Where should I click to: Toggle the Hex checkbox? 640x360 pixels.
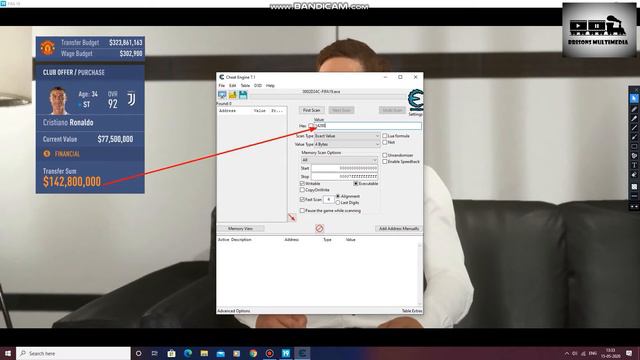point(311,126)
